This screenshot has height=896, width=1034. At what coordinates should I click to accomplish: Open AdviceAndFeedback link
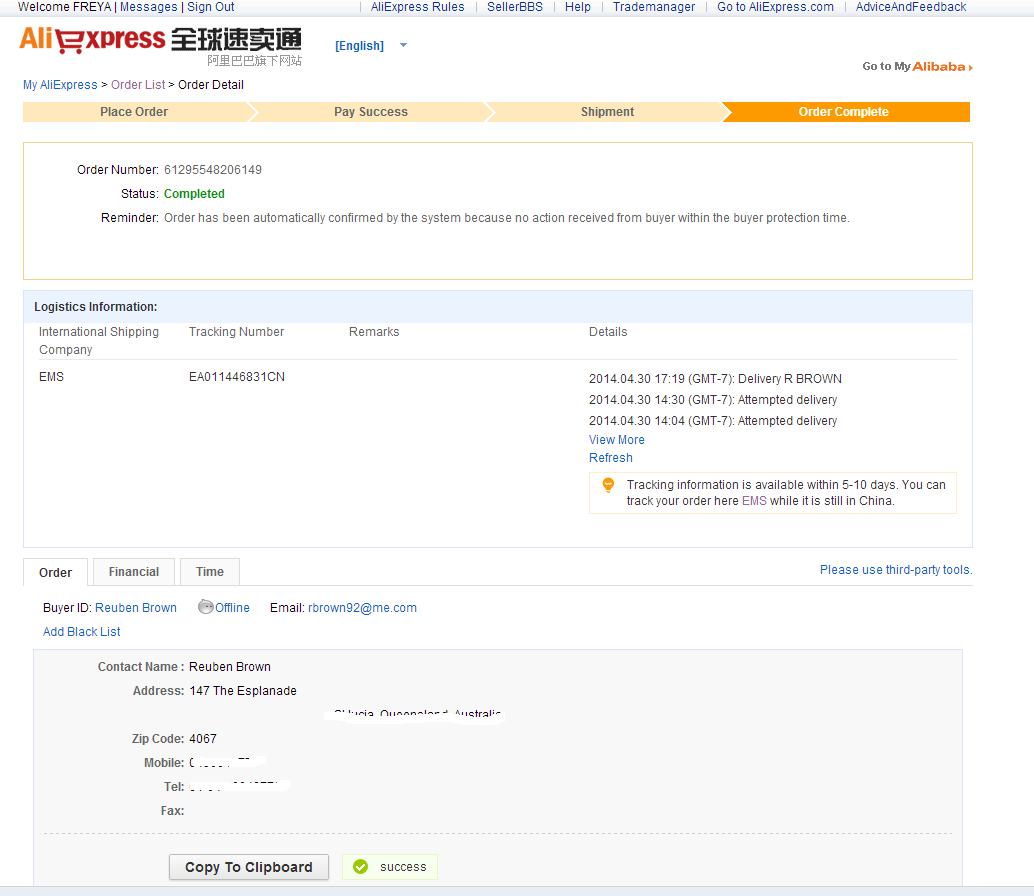(911, 7)
